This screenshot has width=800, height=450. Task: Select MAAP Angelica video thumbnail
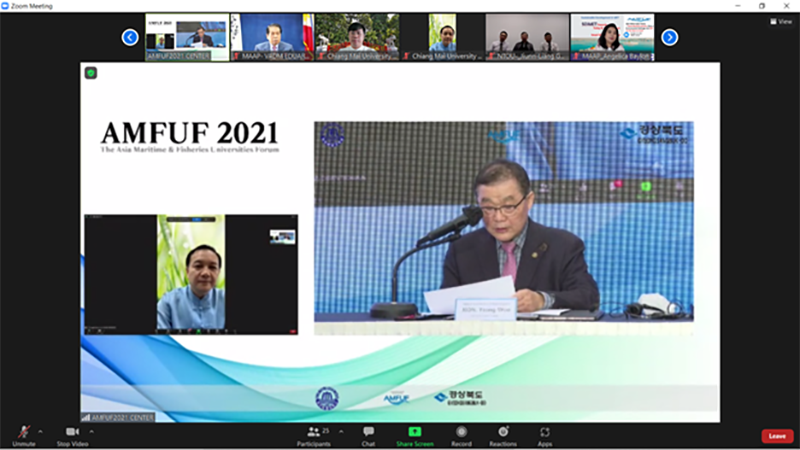(612, 37)
